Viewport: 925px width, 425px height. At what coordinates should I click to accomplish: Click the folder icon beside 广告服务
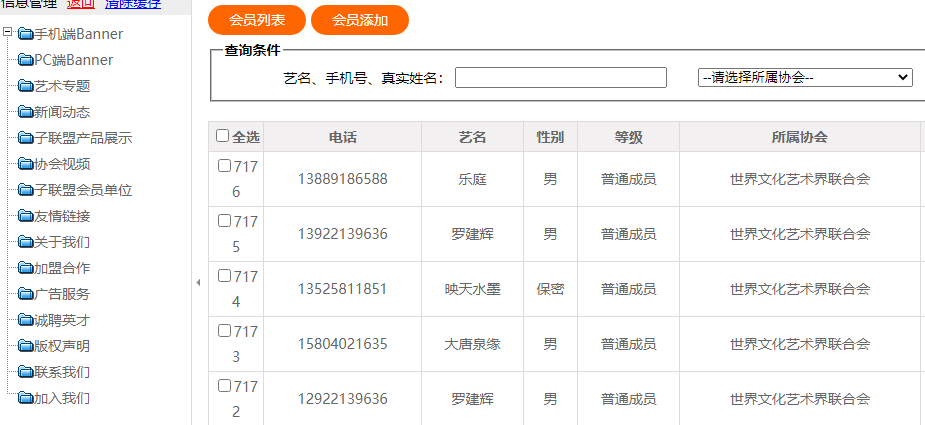[25, 294]
